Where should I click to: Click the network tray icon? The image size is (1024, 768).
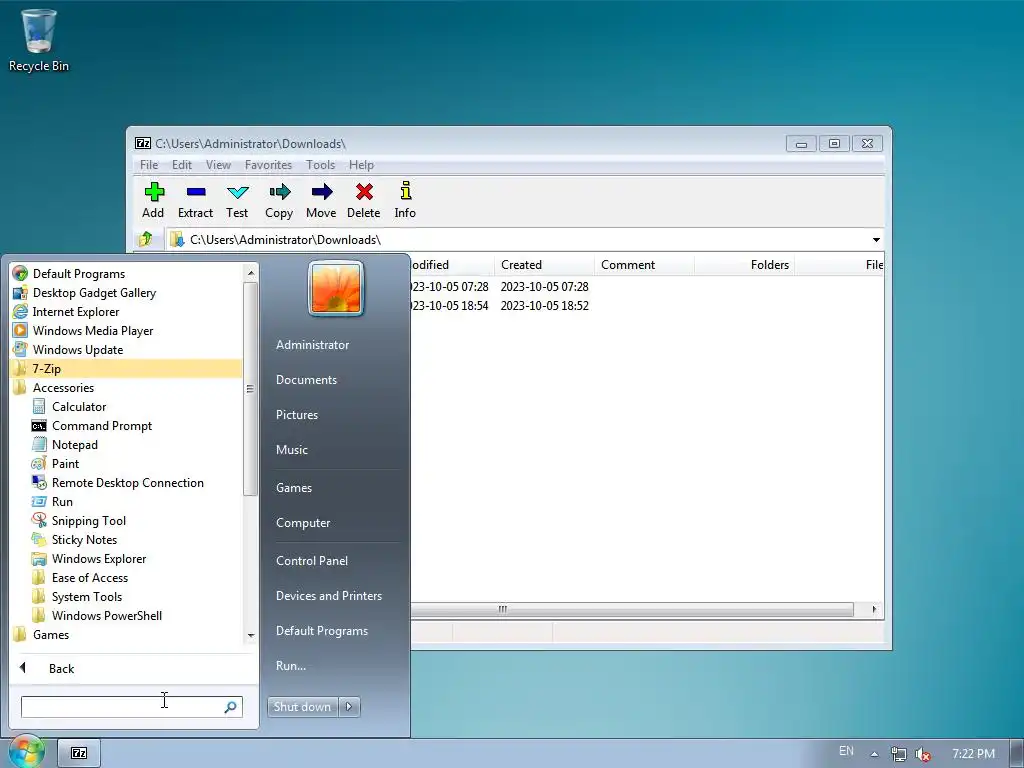coord(899,754)
